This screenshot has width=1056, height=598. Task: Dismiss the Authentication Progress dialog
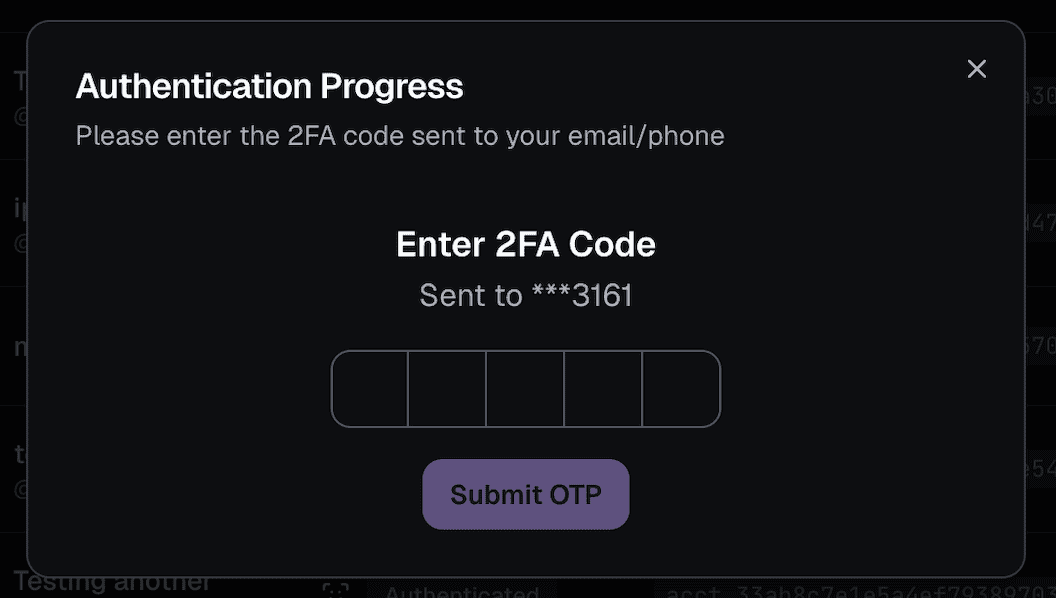(976, 69)
